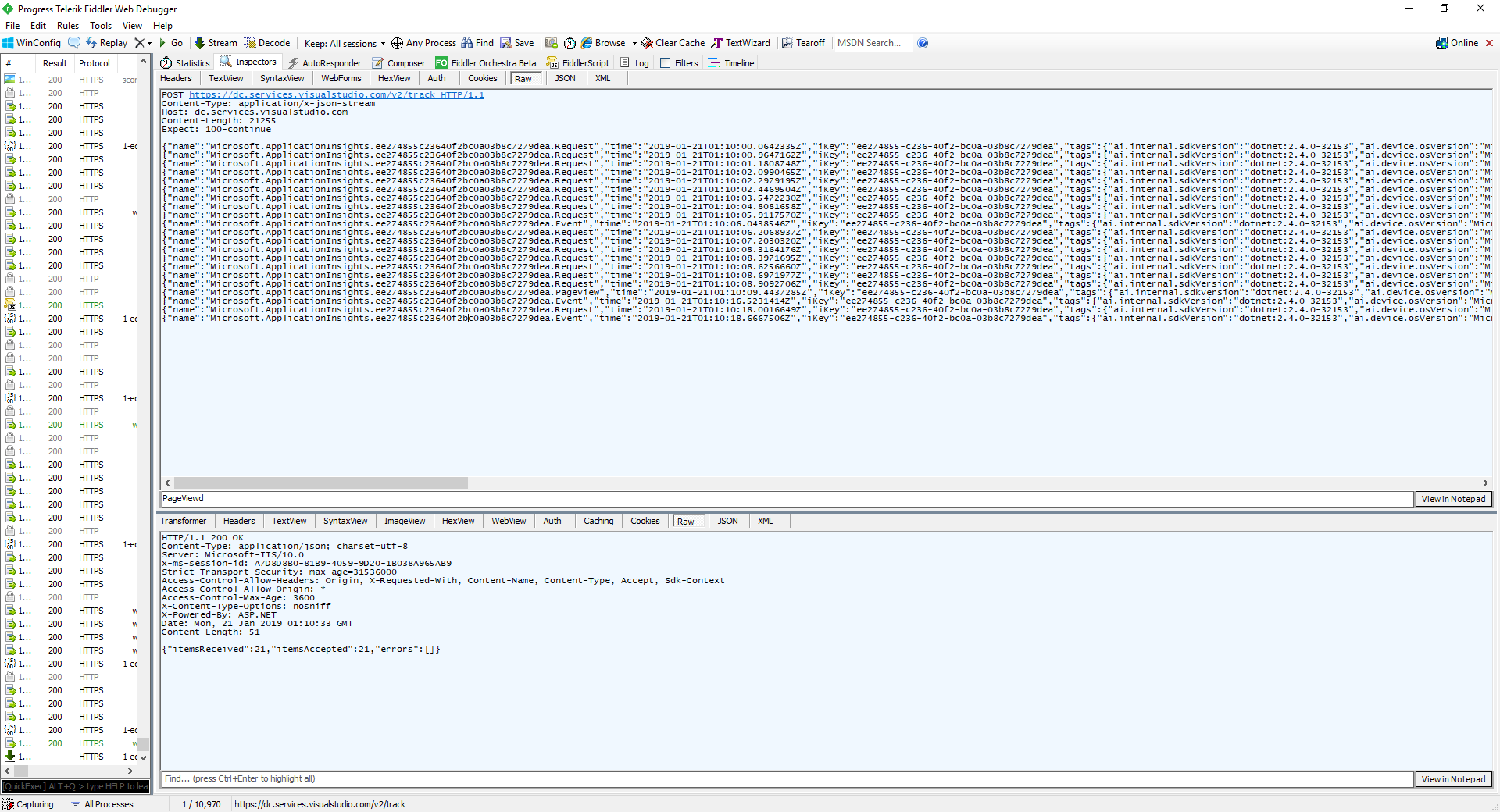Select the request Headers inspector tab
1500x812 pixels.
176,78
